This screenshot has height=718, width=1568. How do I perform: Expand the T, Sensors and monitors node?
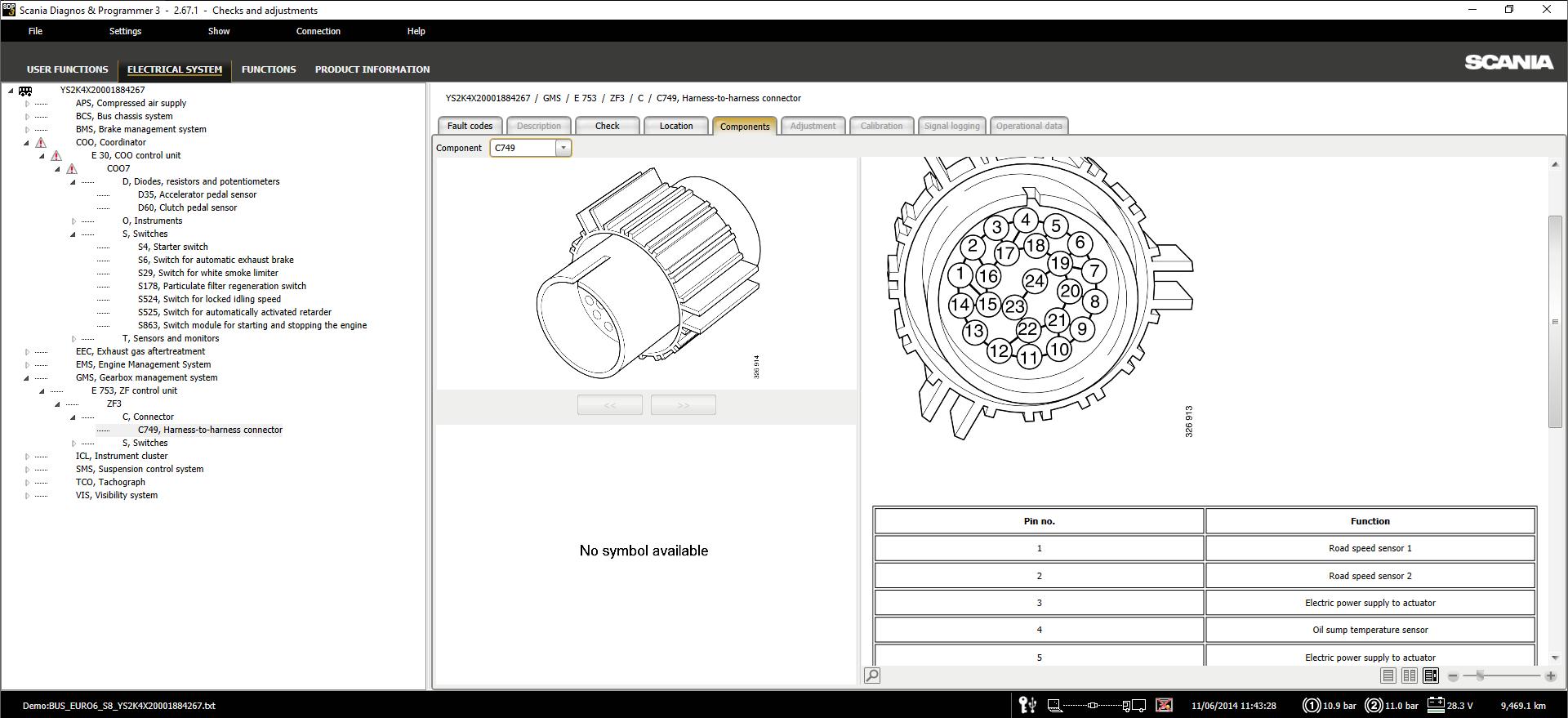click(73, 339)
